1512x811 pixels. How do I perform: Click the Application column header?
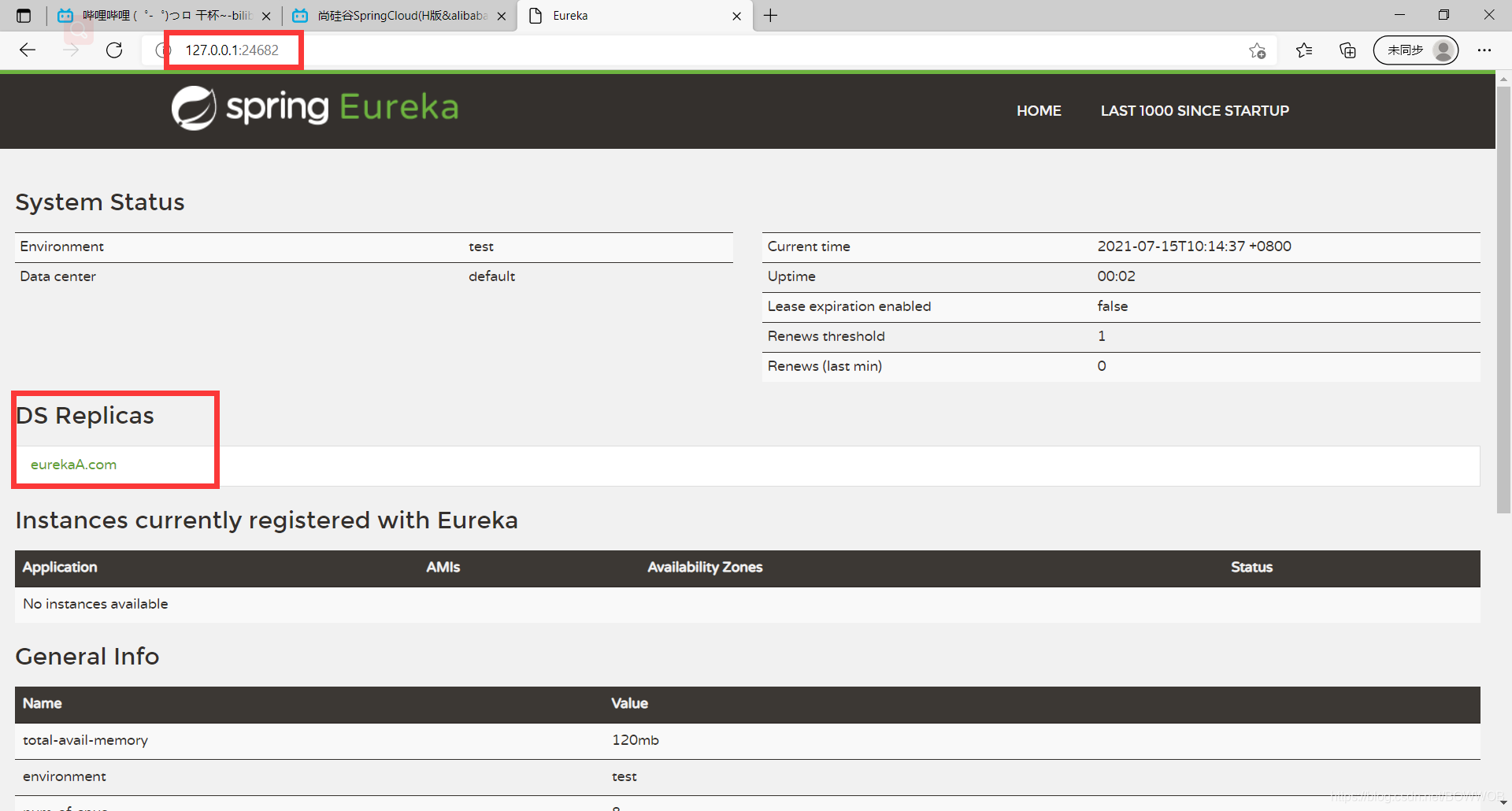pyautogui.click(x=60, y=567)
